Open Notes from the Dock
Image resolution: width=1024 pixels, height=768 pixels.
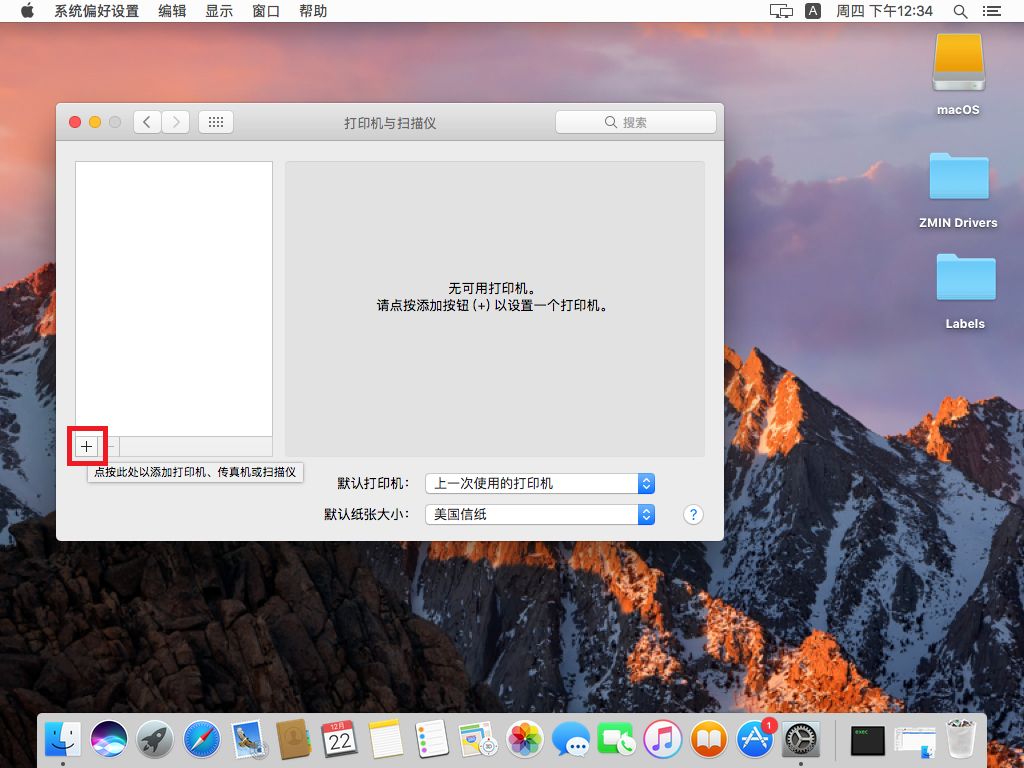(386, 739)
